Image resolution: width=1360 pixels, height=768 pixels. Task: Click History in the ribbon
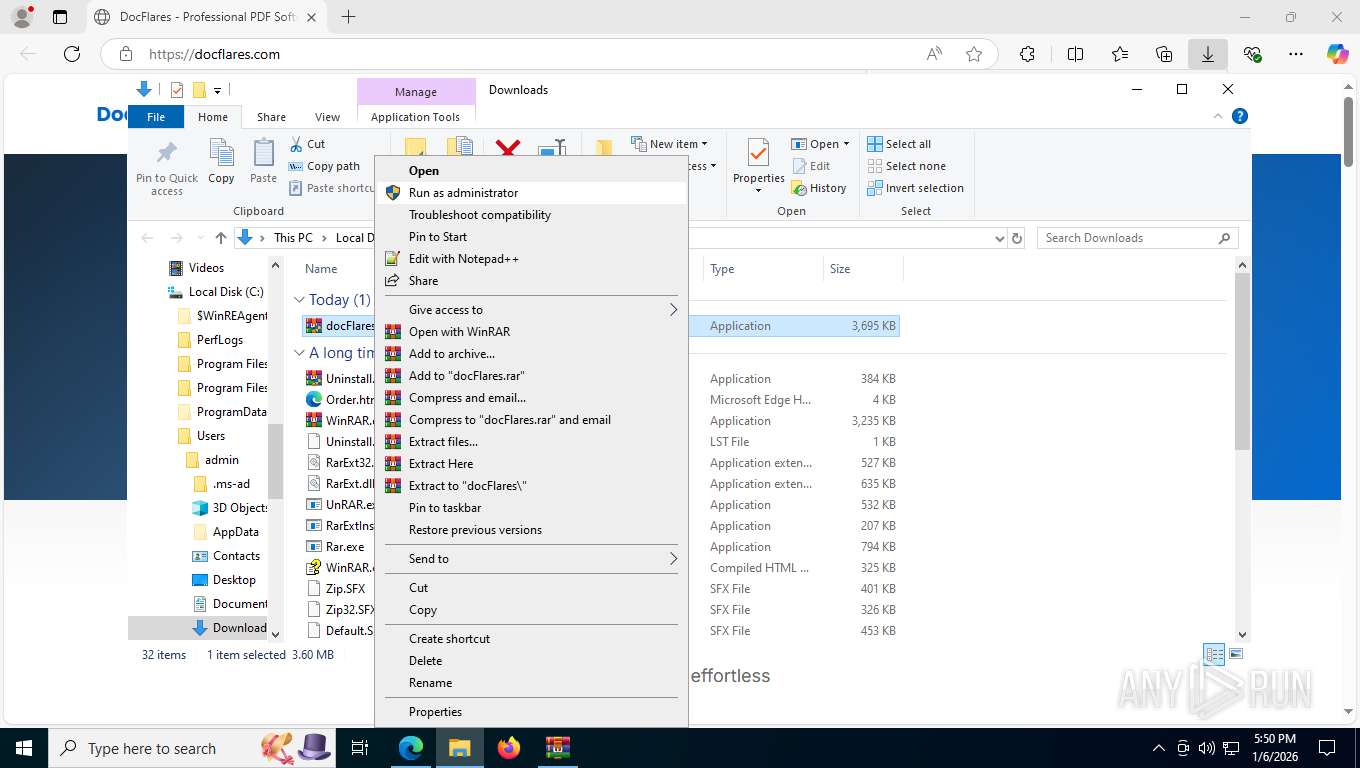tap(819, 188)
